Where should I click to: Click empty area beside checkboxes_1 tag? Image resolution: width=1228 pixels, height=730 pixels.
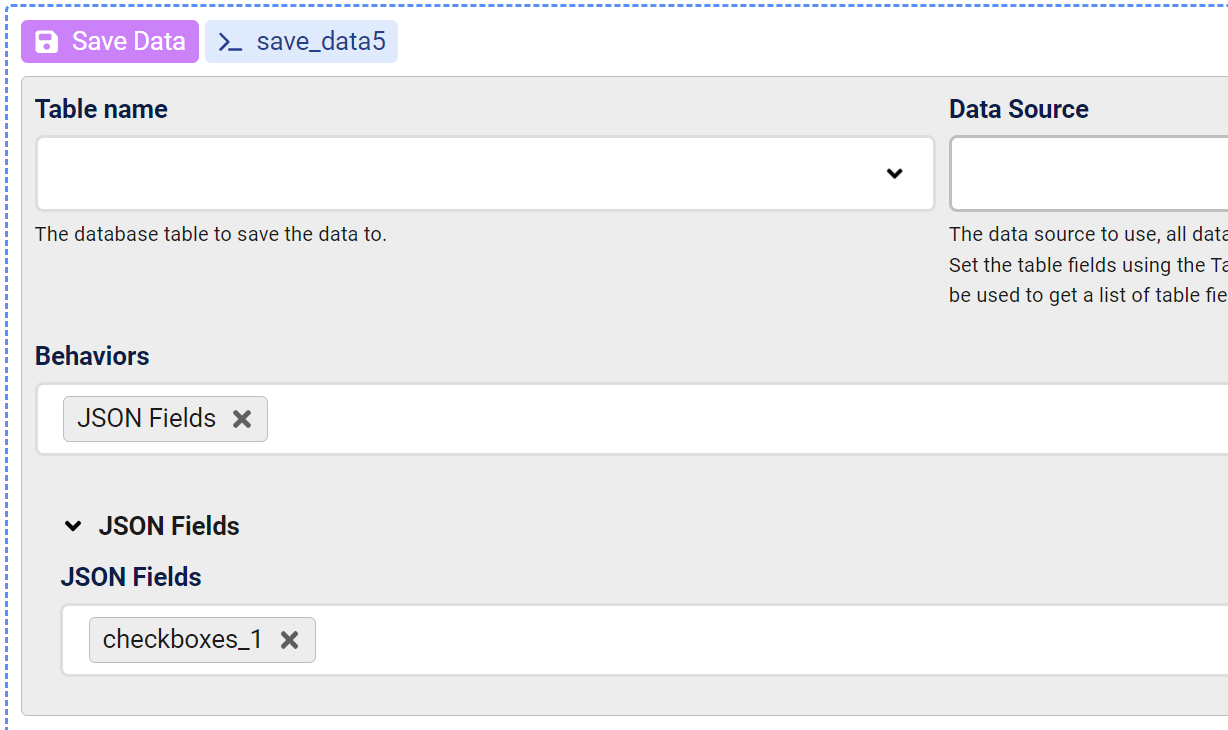700,640
